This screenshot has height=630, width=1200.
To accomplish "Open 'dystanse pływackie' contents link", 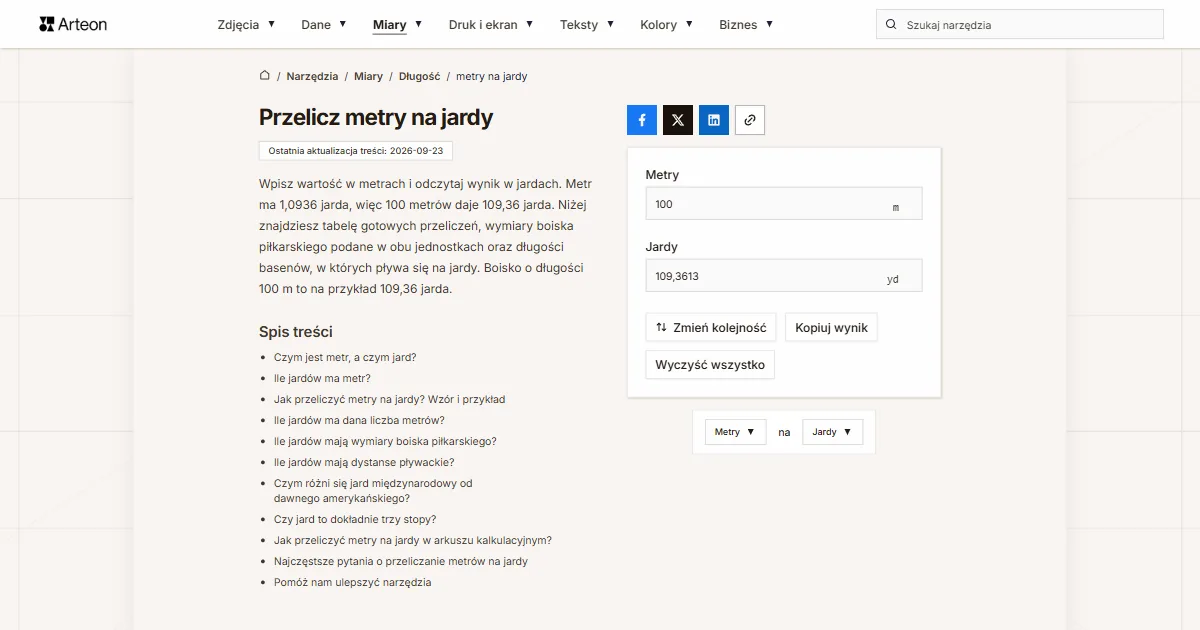I will pyautogui.click(x=364, y=462).
